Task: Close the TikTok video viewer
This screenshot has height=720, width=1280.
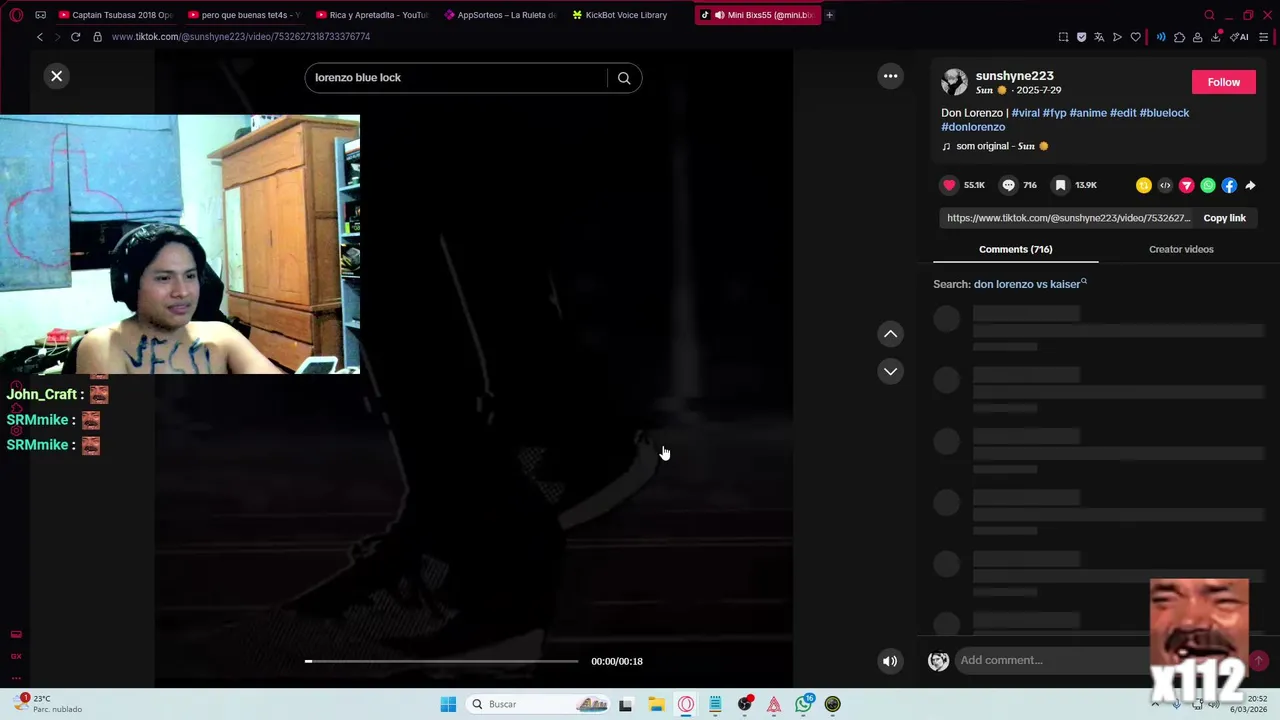Action: [x=57, y=76]
